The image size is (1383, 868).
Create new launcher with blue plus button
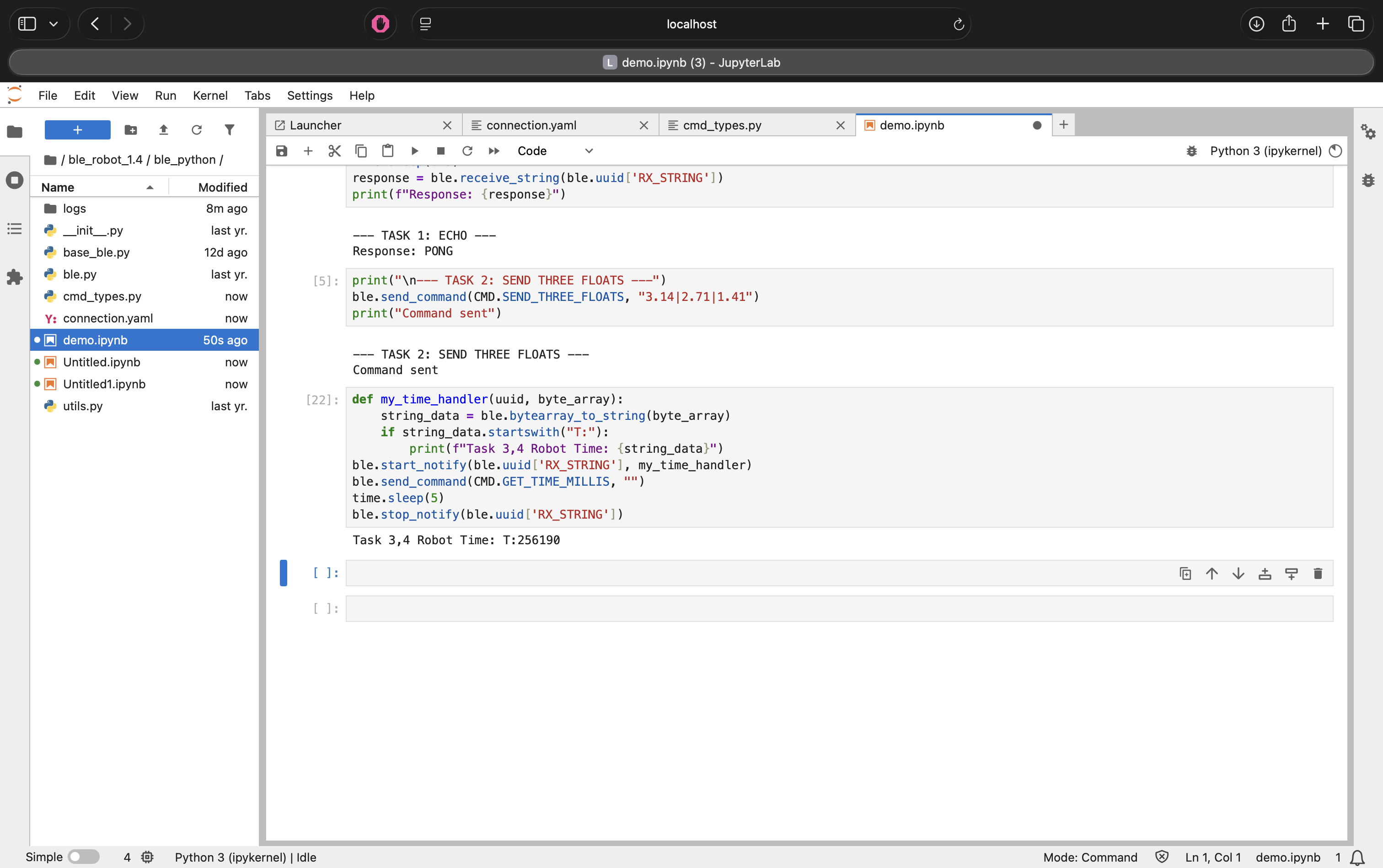[76, 130]
